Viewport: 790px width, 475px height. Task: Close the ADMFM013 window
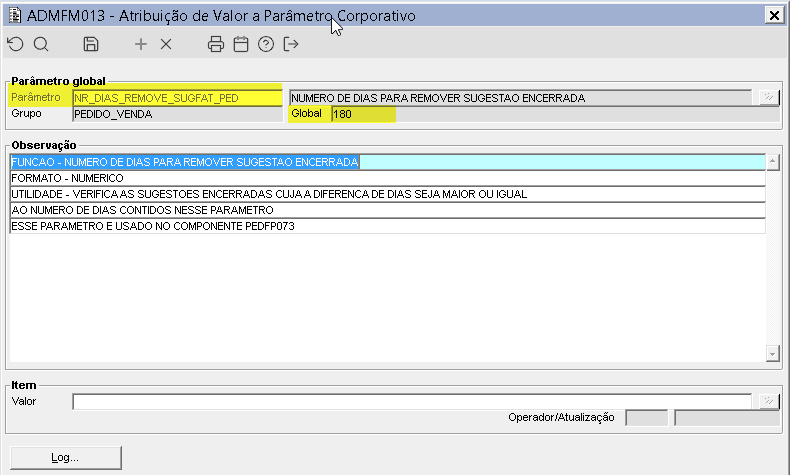point(774,16)
